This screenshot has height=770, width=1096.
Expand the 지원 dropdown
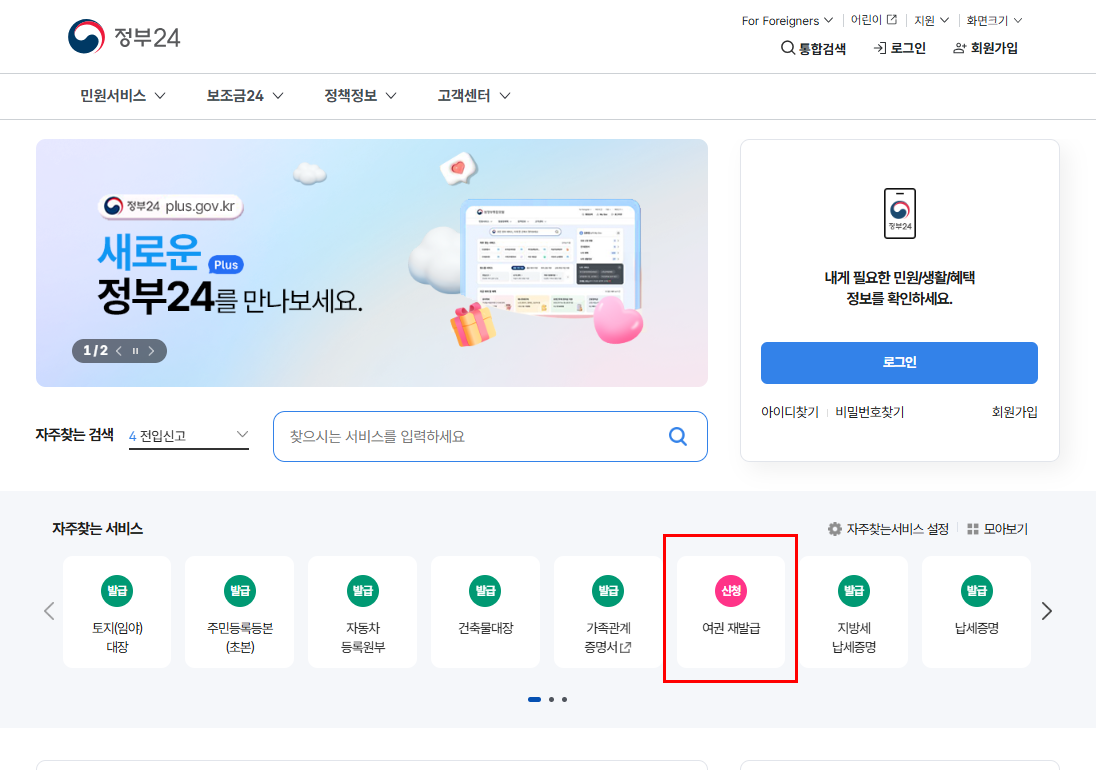931,20
